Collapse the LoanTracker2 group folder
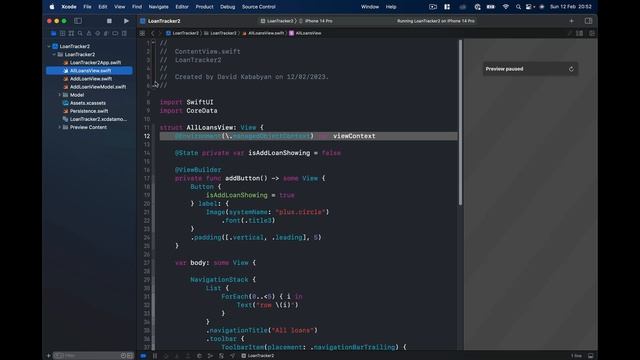Image resolution: width=640 pixels, height=360 pixels. coord(54,54)
